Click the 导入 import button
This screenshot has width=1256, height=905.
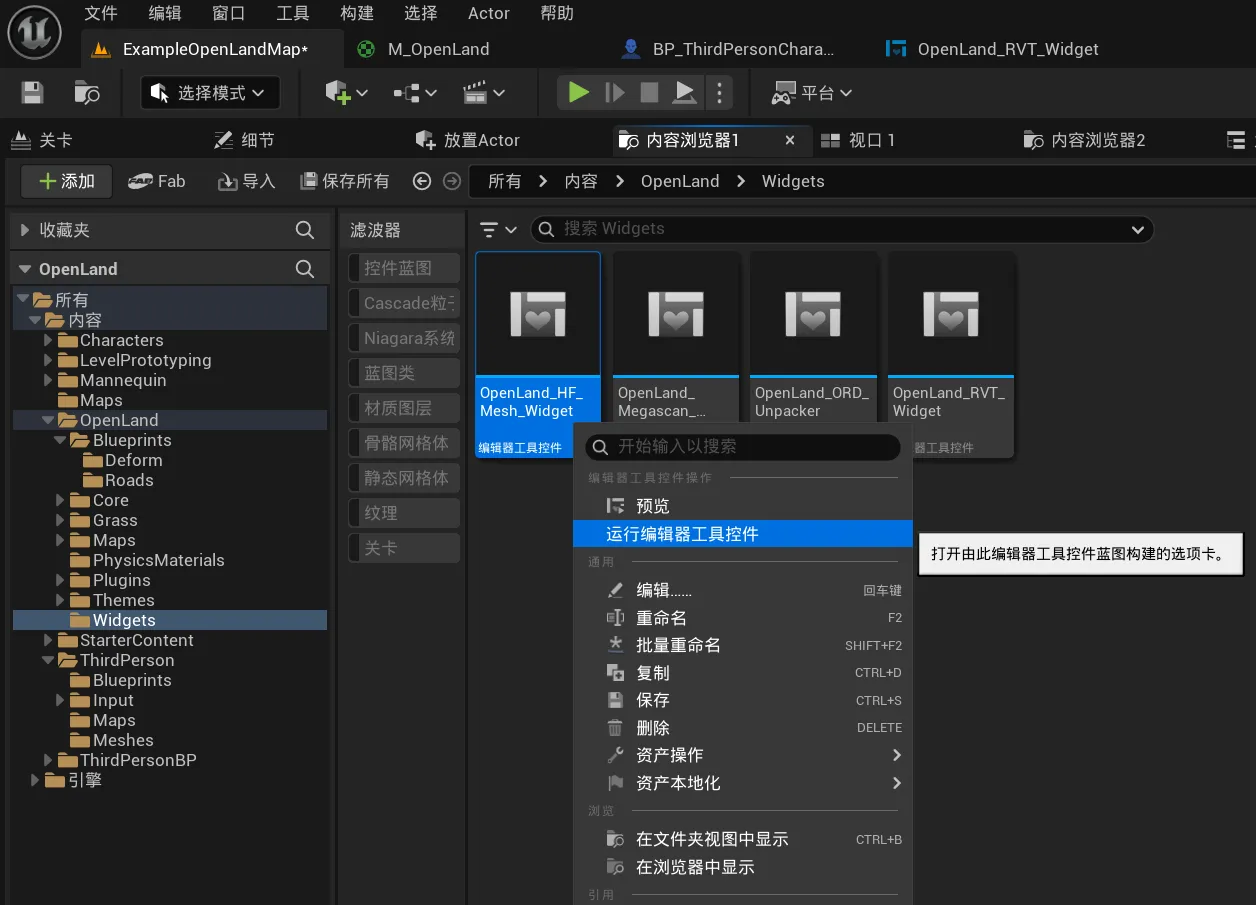pos(246,181)
